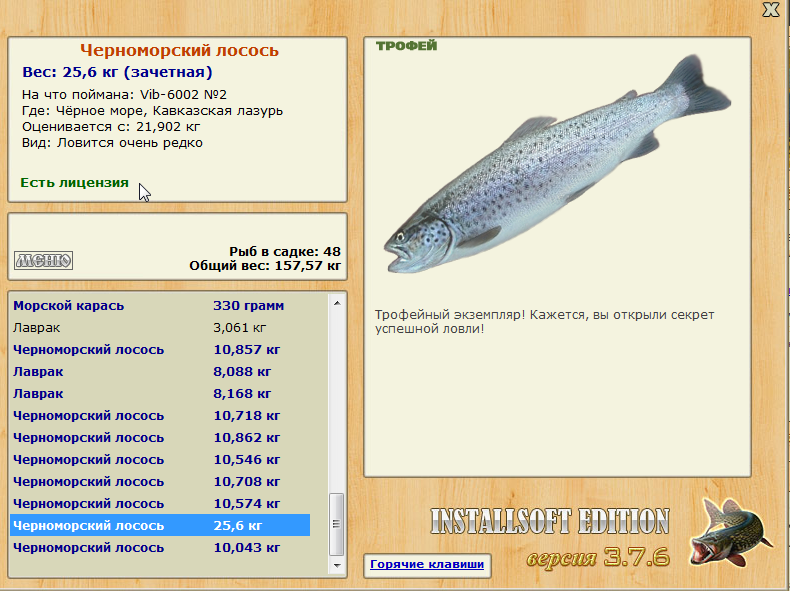Screen dimensions: 790x591
Task: Click the Вес: 25,6 кг (зачетная) text
Action: pos(117,72)
